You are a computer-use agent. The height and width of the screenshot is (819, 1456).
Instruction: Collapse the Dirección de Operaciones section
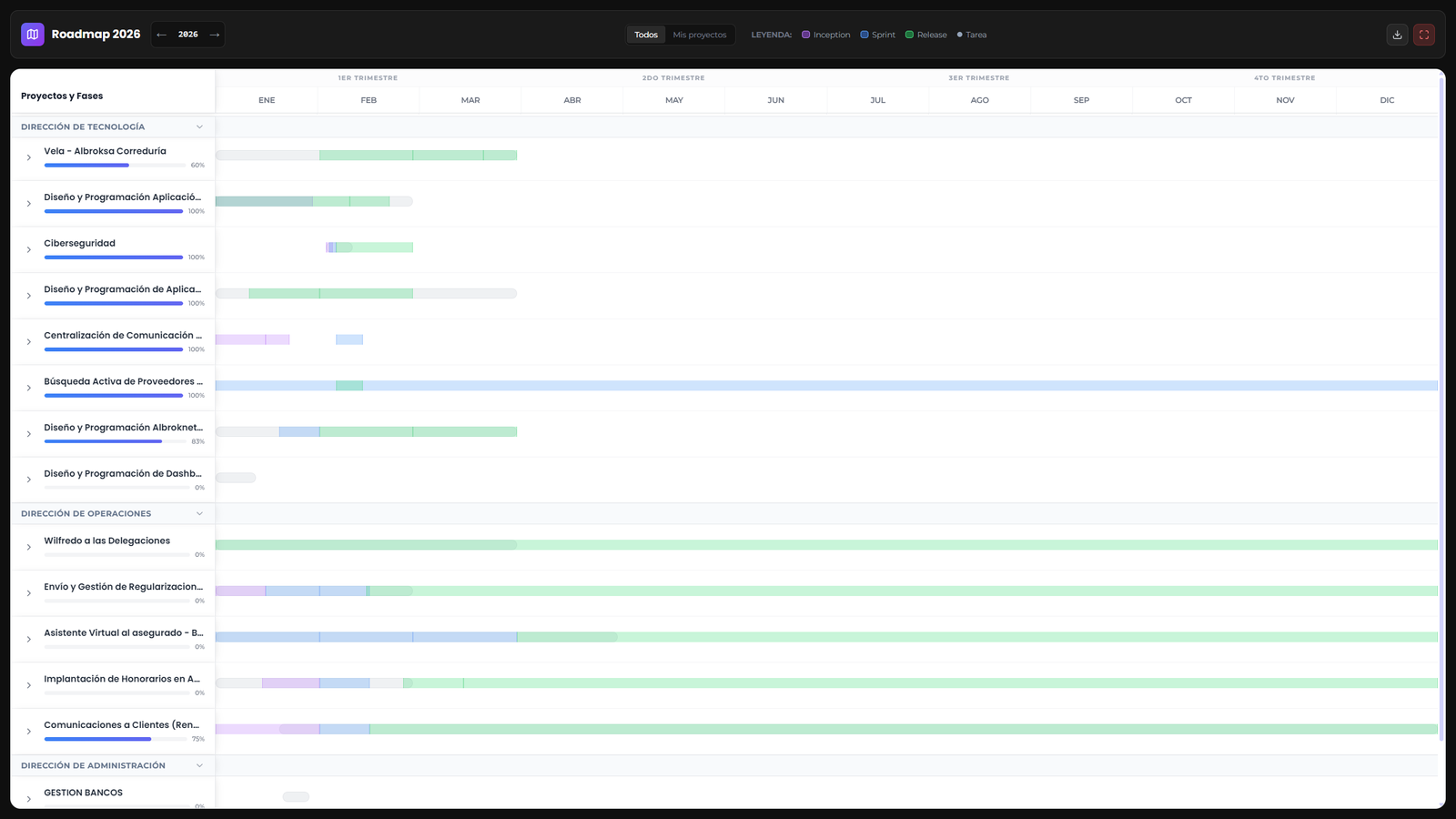pos(199,513)
